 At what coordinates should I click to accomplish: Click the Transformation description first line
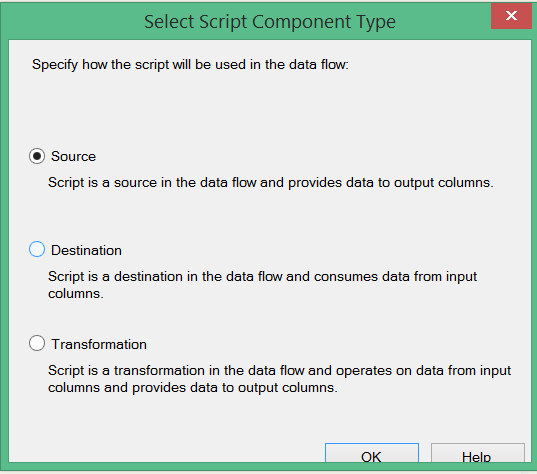(x=279, y=371)
